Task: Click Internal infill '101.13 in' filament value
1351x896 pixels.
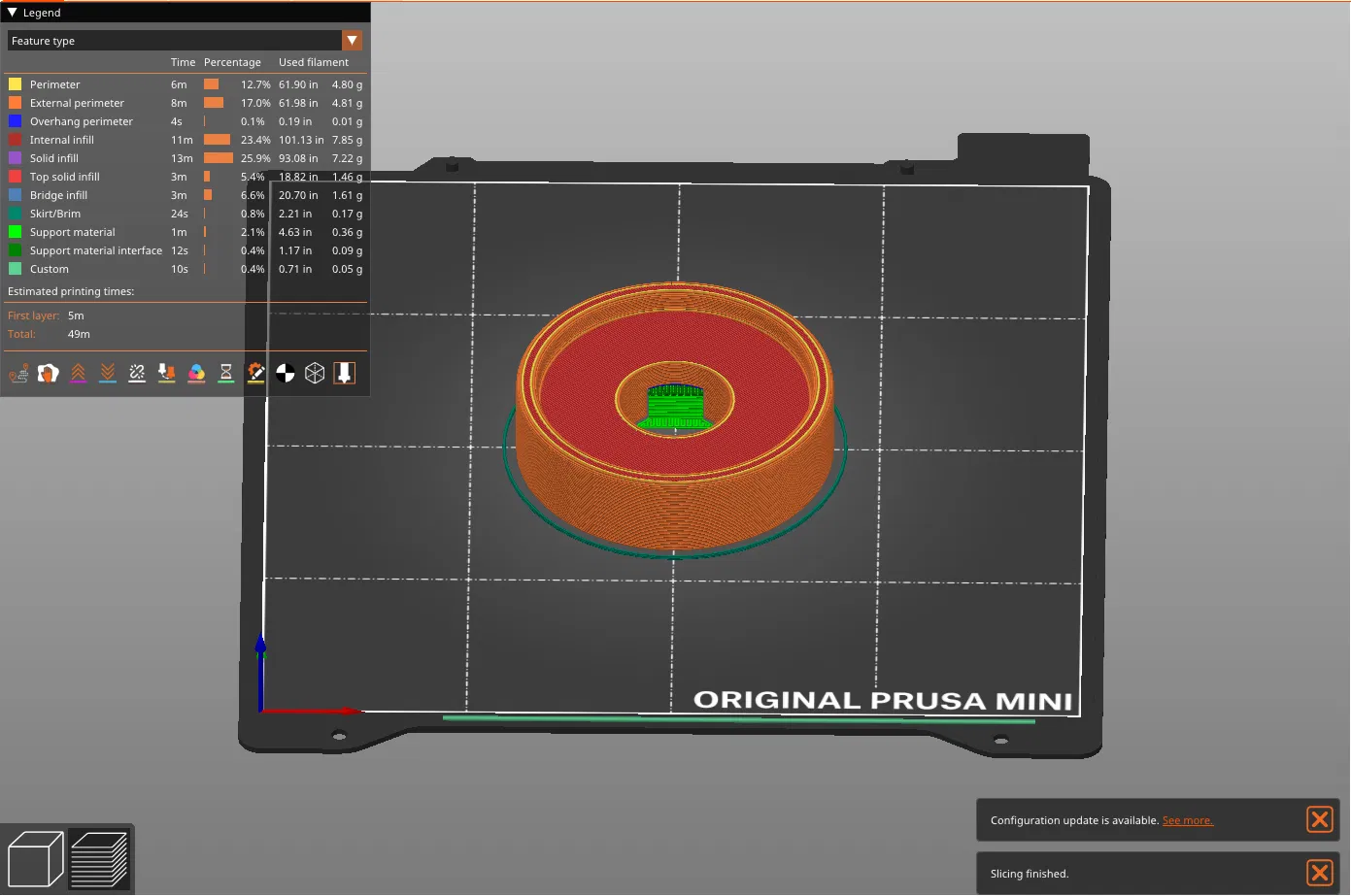Action: point(301,140)
